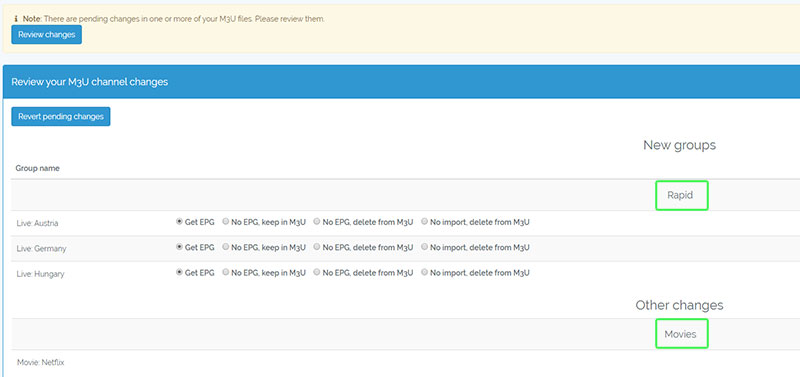Click Revert pending changes button

[61, 116]
